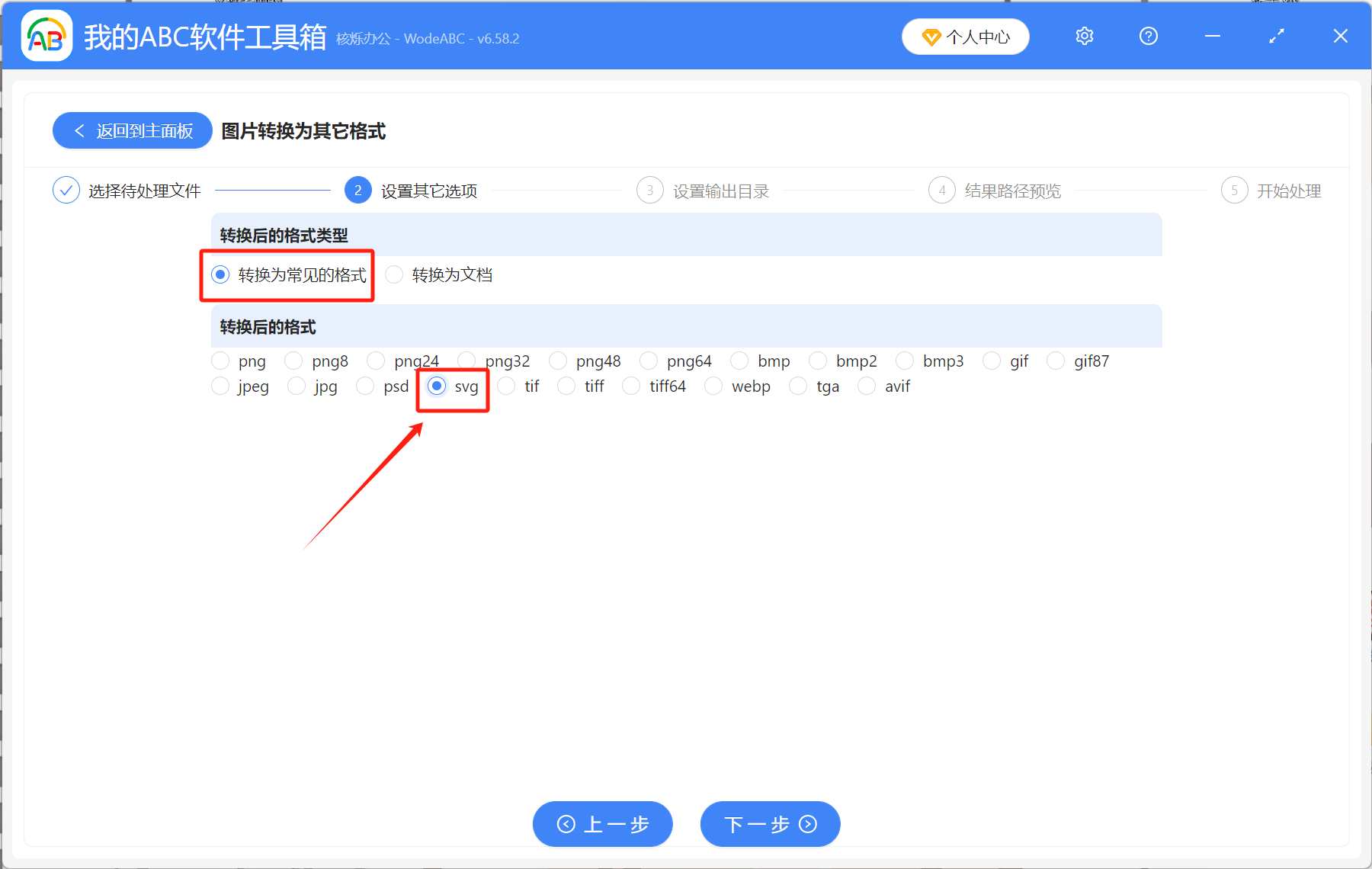The height and width of the screenshot is (869, 1372).
Task: Click the 下一步 button
Action: 770,824
